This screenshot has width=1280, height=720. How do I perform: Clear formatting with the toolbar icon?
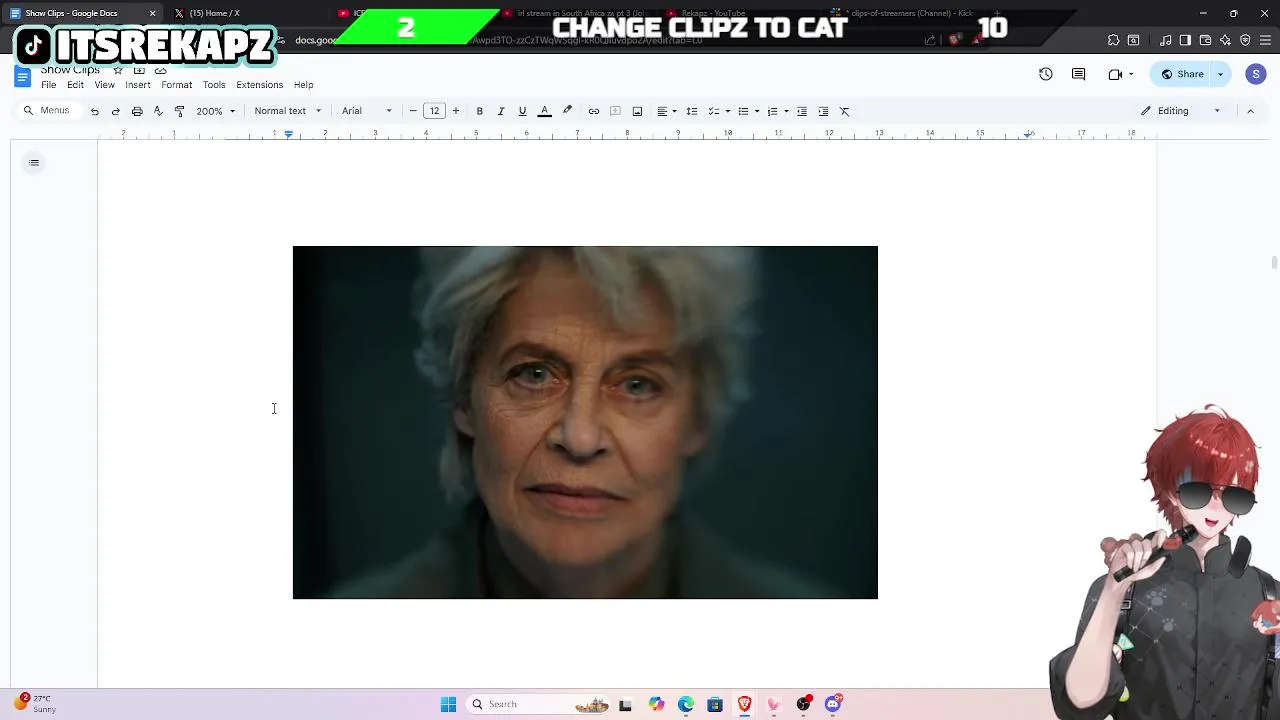click(x=845, y=111)
